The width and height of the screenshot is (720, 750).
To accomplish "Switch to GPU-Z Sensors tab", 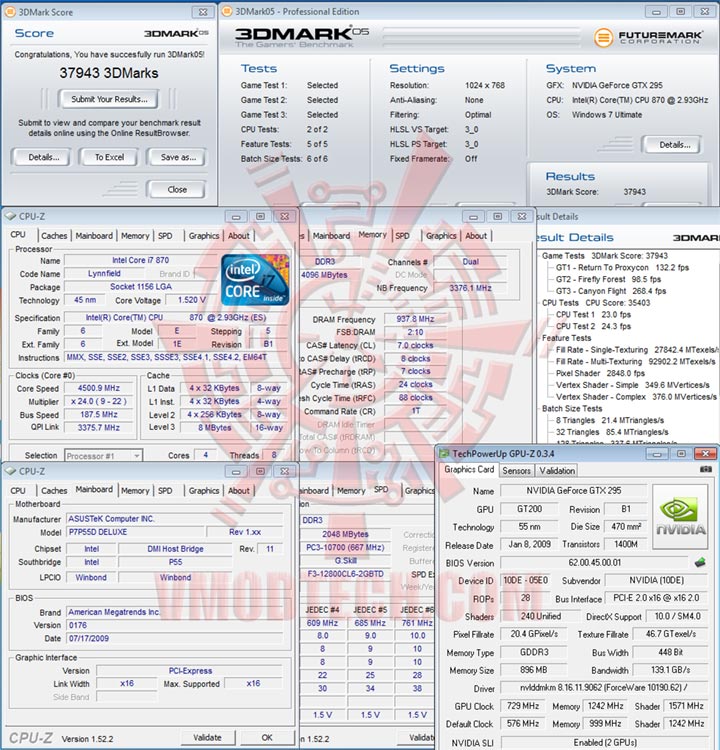I will point(516,471).
